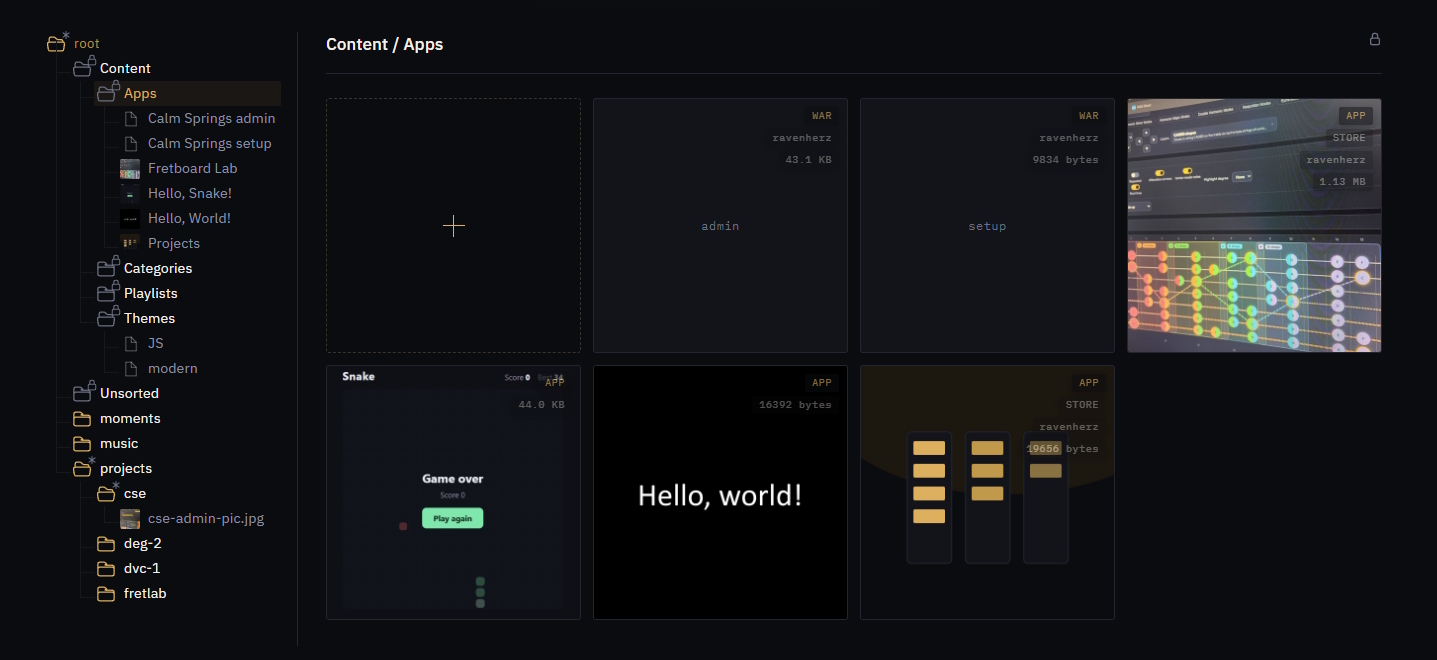Click the Fretboard Lab thumbnail icon in tree
Image resolution: width=1437 pixels, height=660 pixels.
pyautogui.click(x=130, y=168)
